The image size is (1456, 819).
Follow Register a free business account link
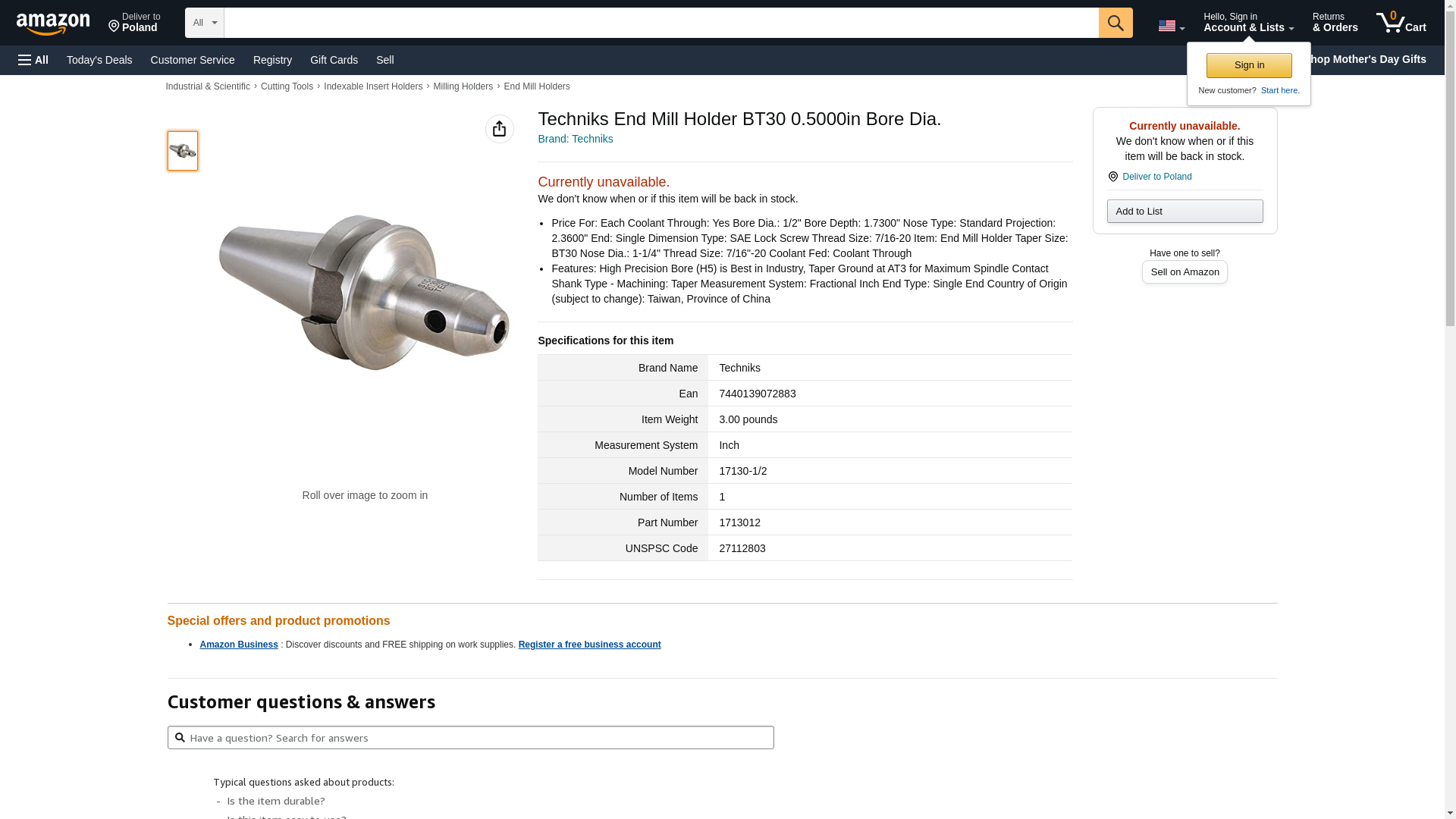point(589,645)
